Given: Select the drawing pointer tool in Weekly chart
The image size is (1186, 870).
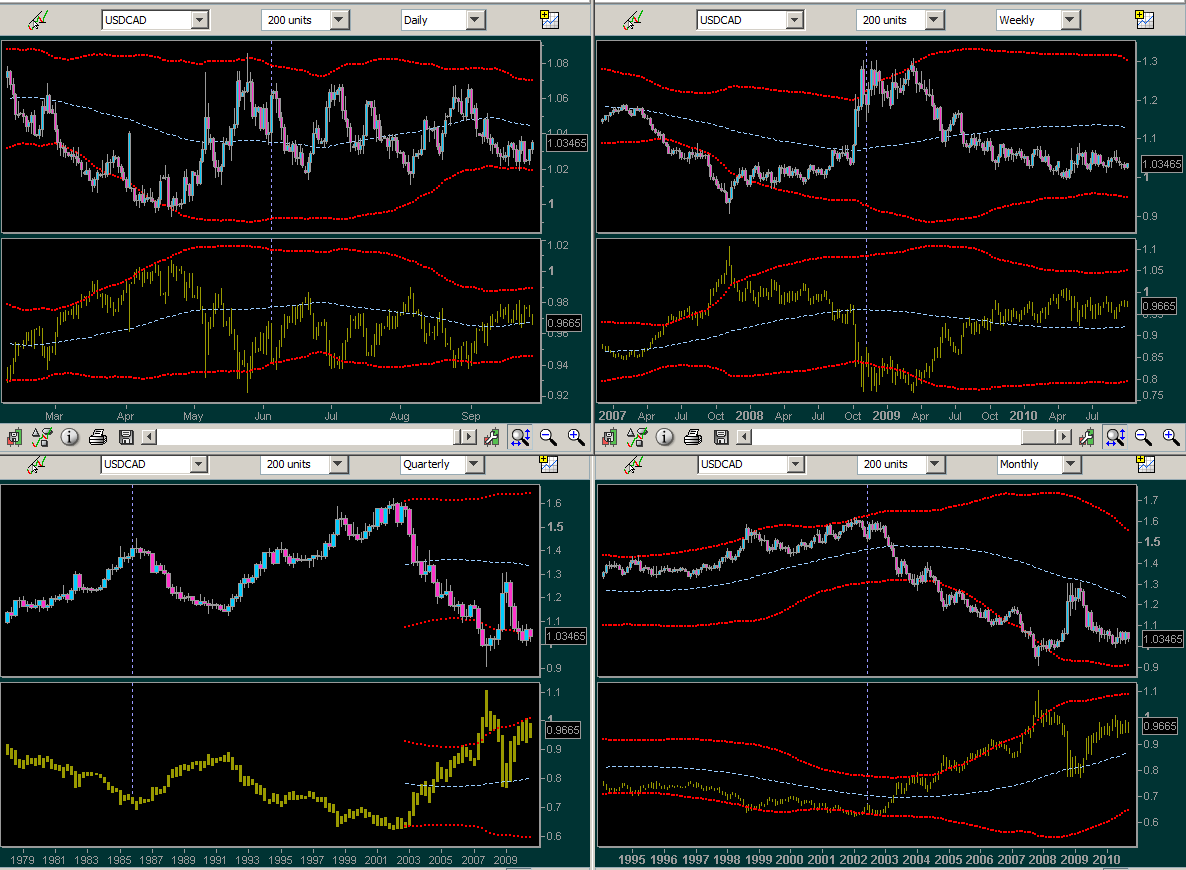Looking at the screenshot, I should 632,20.
